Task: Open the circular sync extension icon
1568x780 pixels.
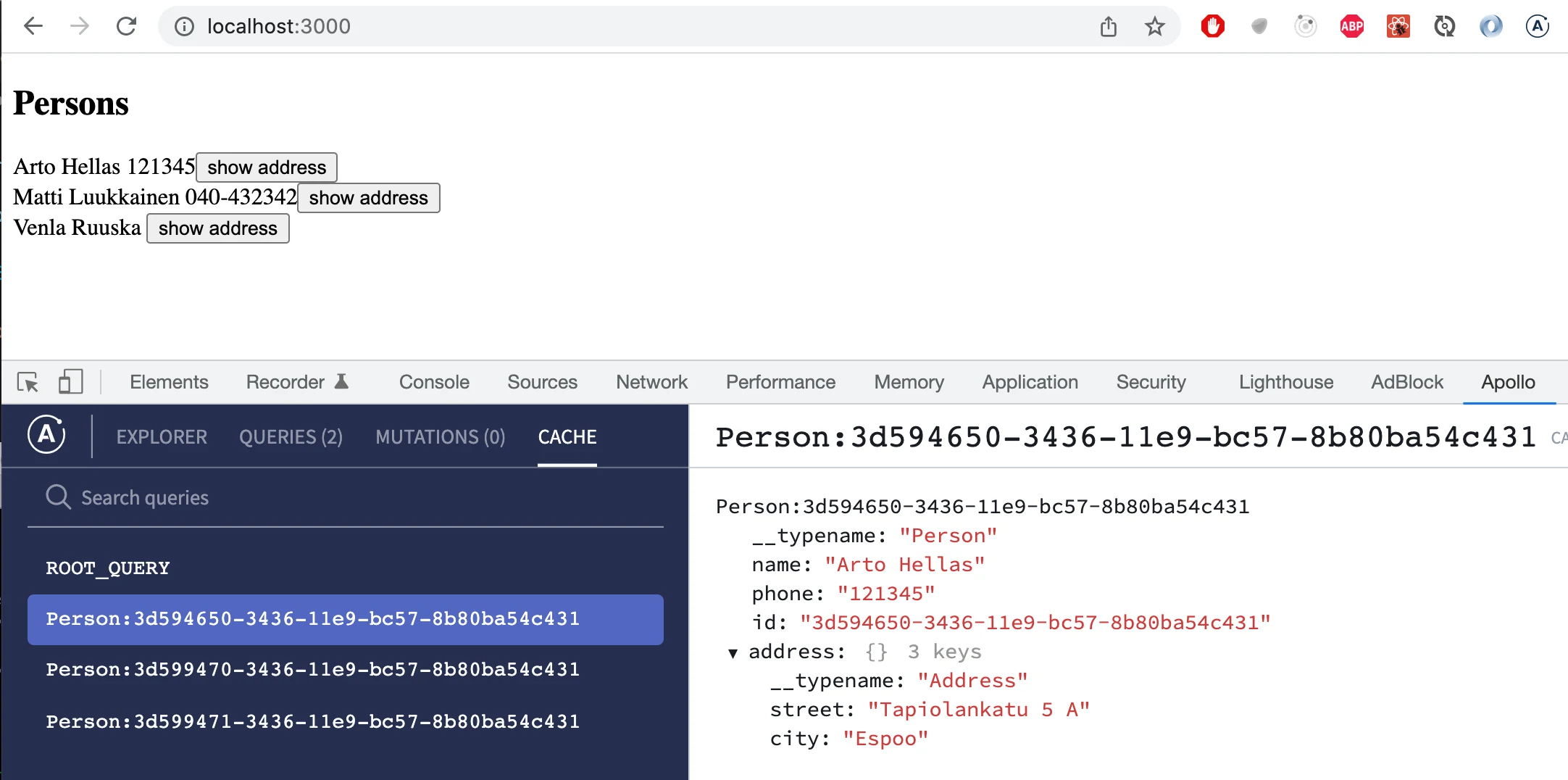Action: [1445, 27]
